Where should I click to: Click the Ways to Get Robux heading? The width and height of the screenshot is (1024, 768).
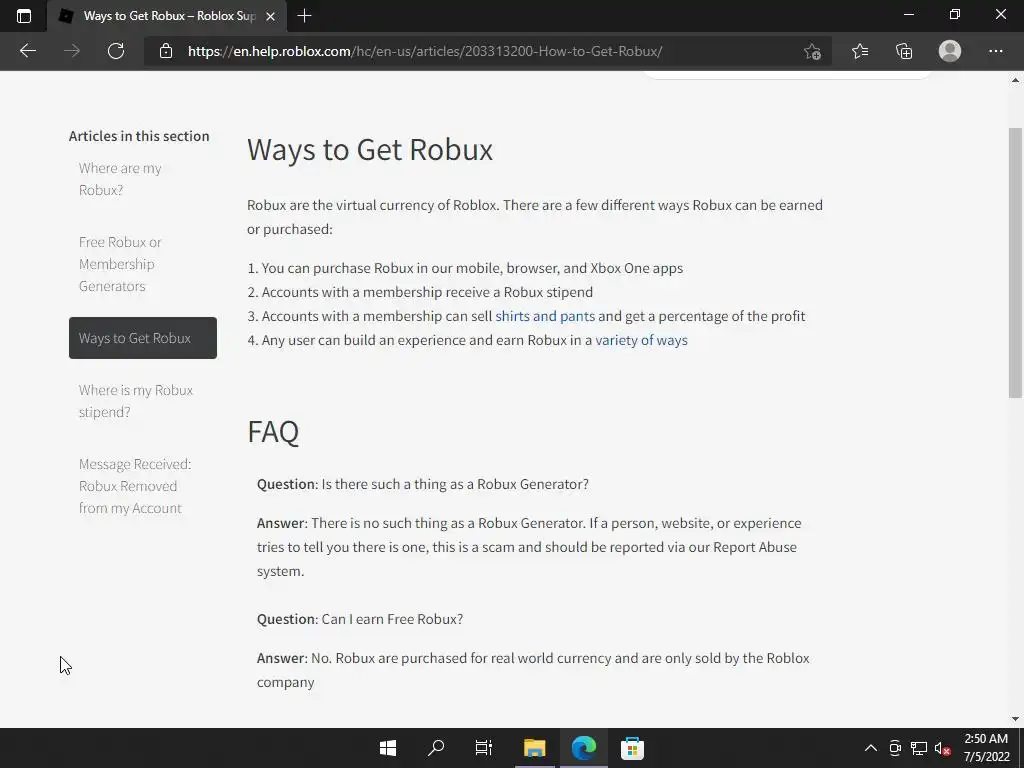point(370,150)
